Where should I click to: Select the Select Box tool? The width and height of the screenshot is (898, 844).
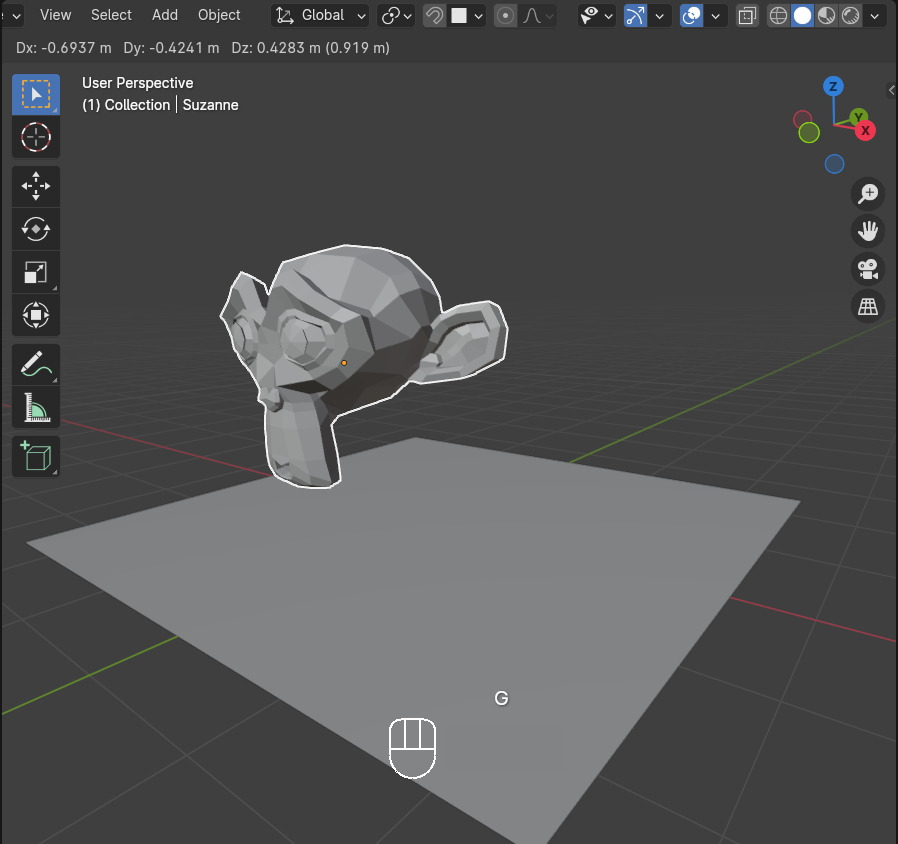pos(36,94)
